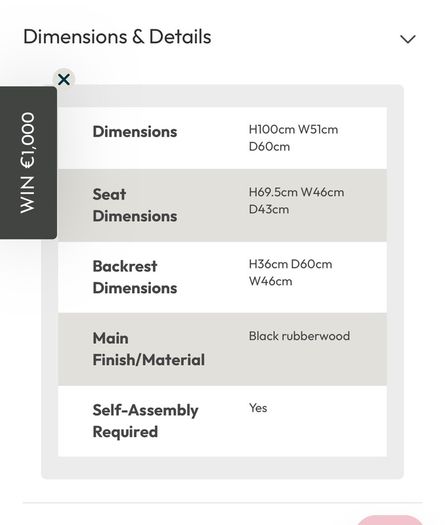Select the Main Finish/Material row label
445x525 pixels.
coord(149,349)
